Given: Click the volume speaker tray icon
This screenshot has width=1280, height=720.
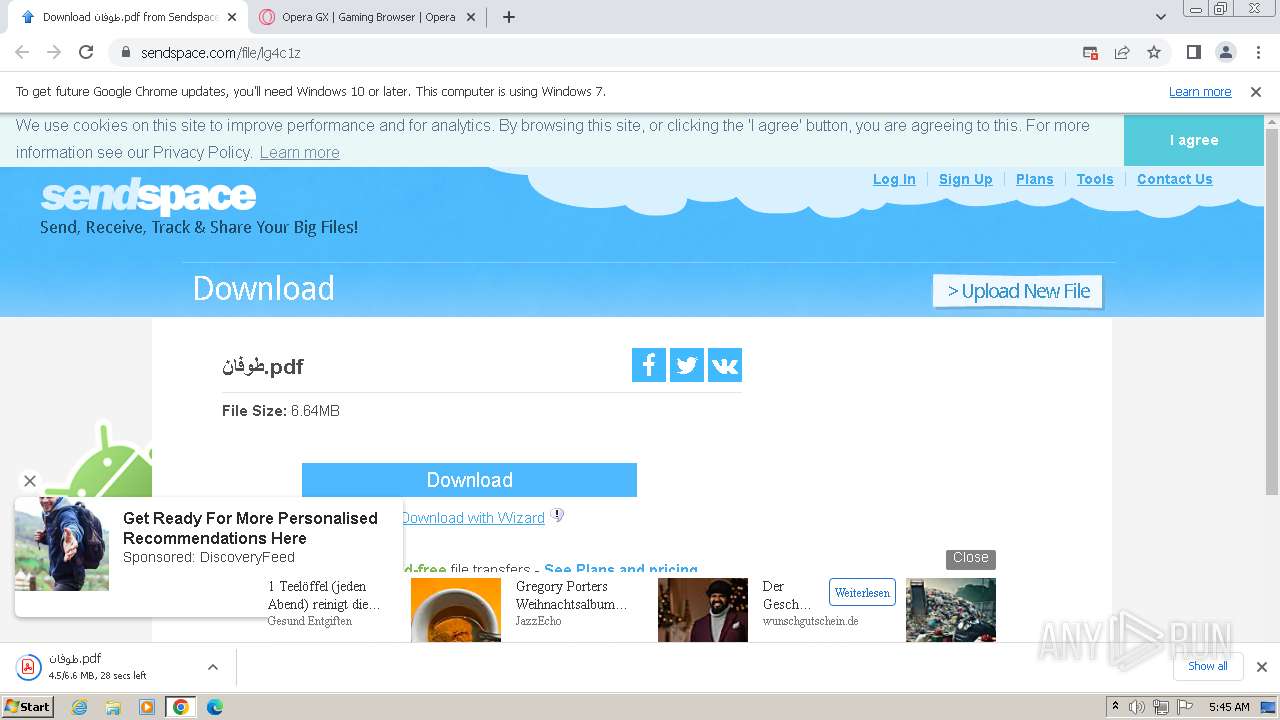Looking at the screenshot, I should click(x=1137, y=707).
